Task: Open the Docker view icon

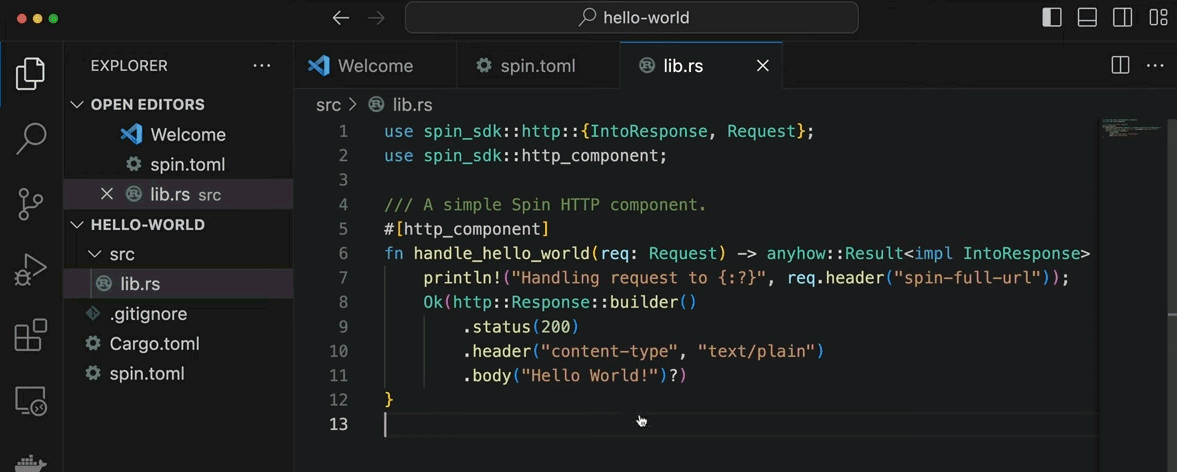Action: point(31,462)
